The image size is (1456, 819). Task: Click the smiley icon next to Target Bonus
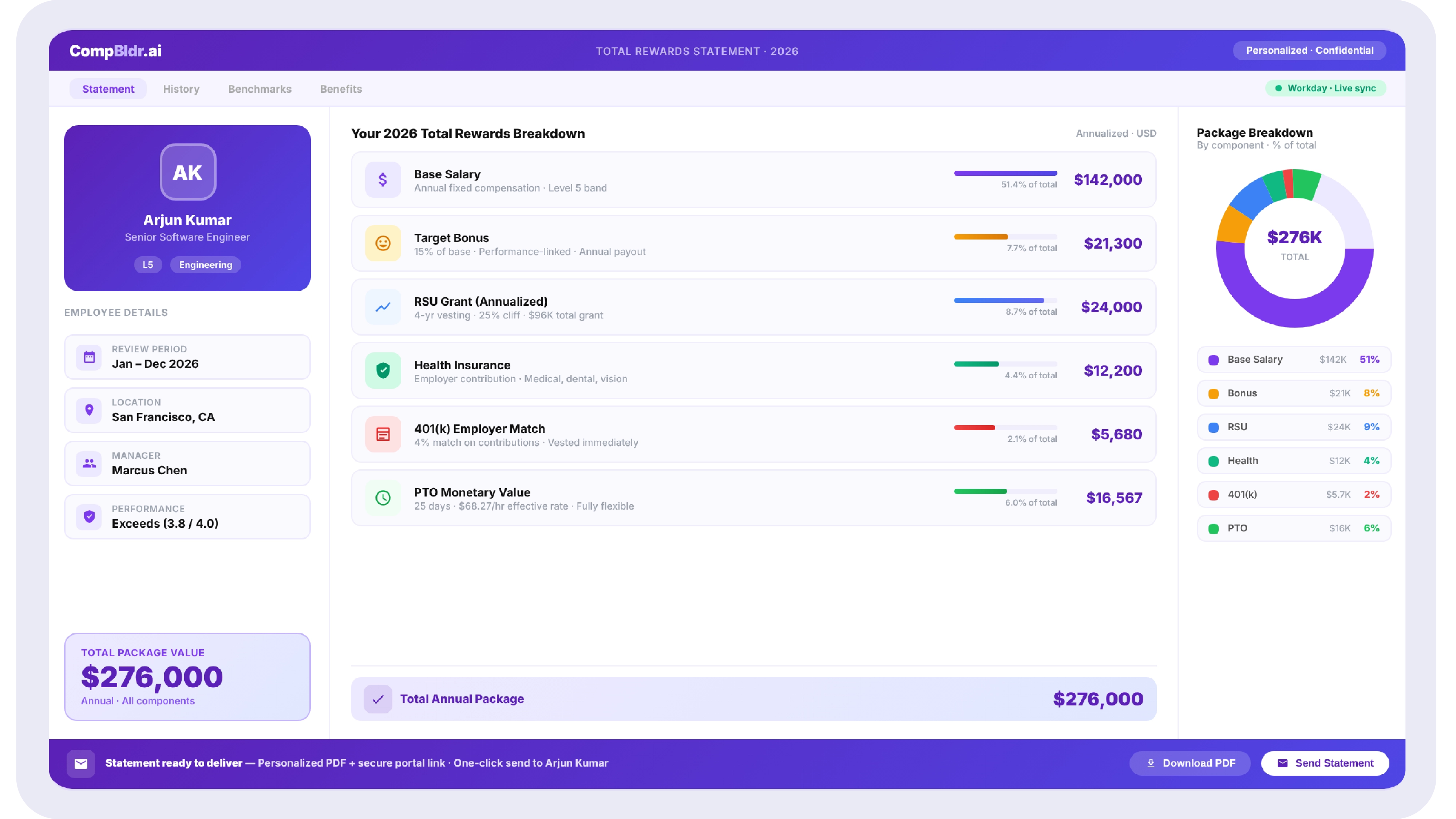383,244
